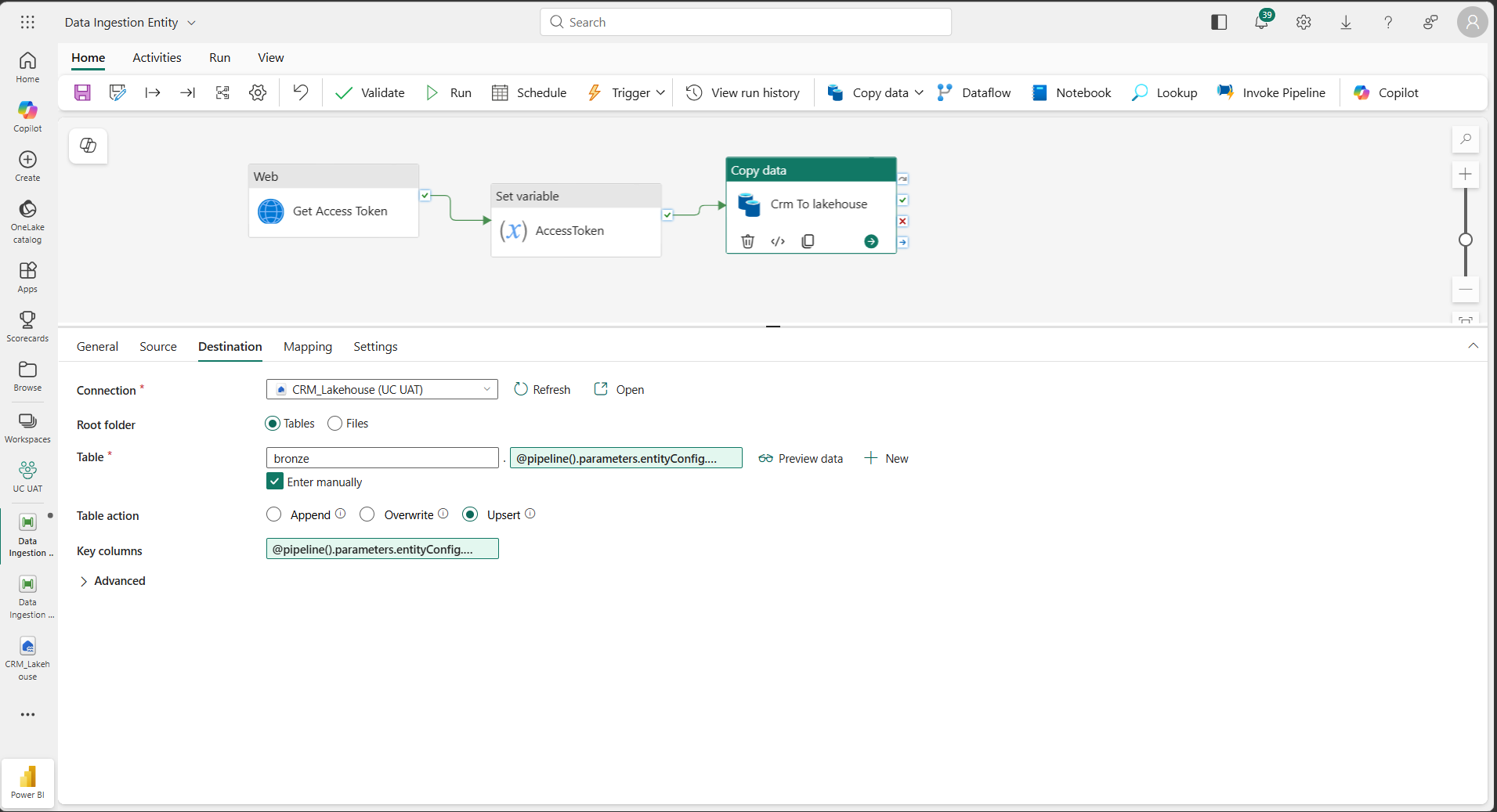Viewport: 1497px width, 812px height.
Task: Open Trigger dropdown
Action: pos(660,92)
